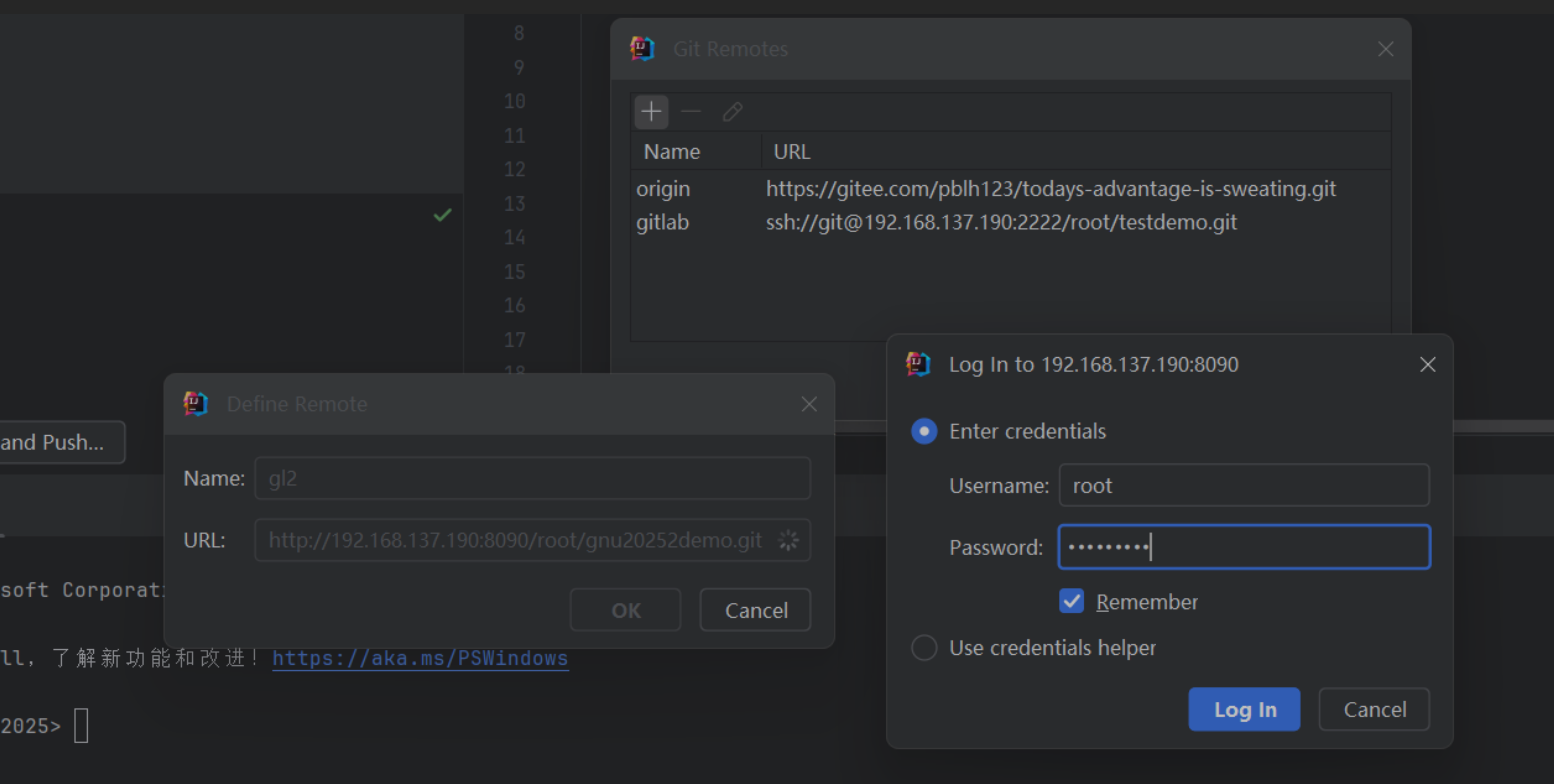Click the Name column header
This screenshot has width=1554, height=784.
[x=696, y=152]
